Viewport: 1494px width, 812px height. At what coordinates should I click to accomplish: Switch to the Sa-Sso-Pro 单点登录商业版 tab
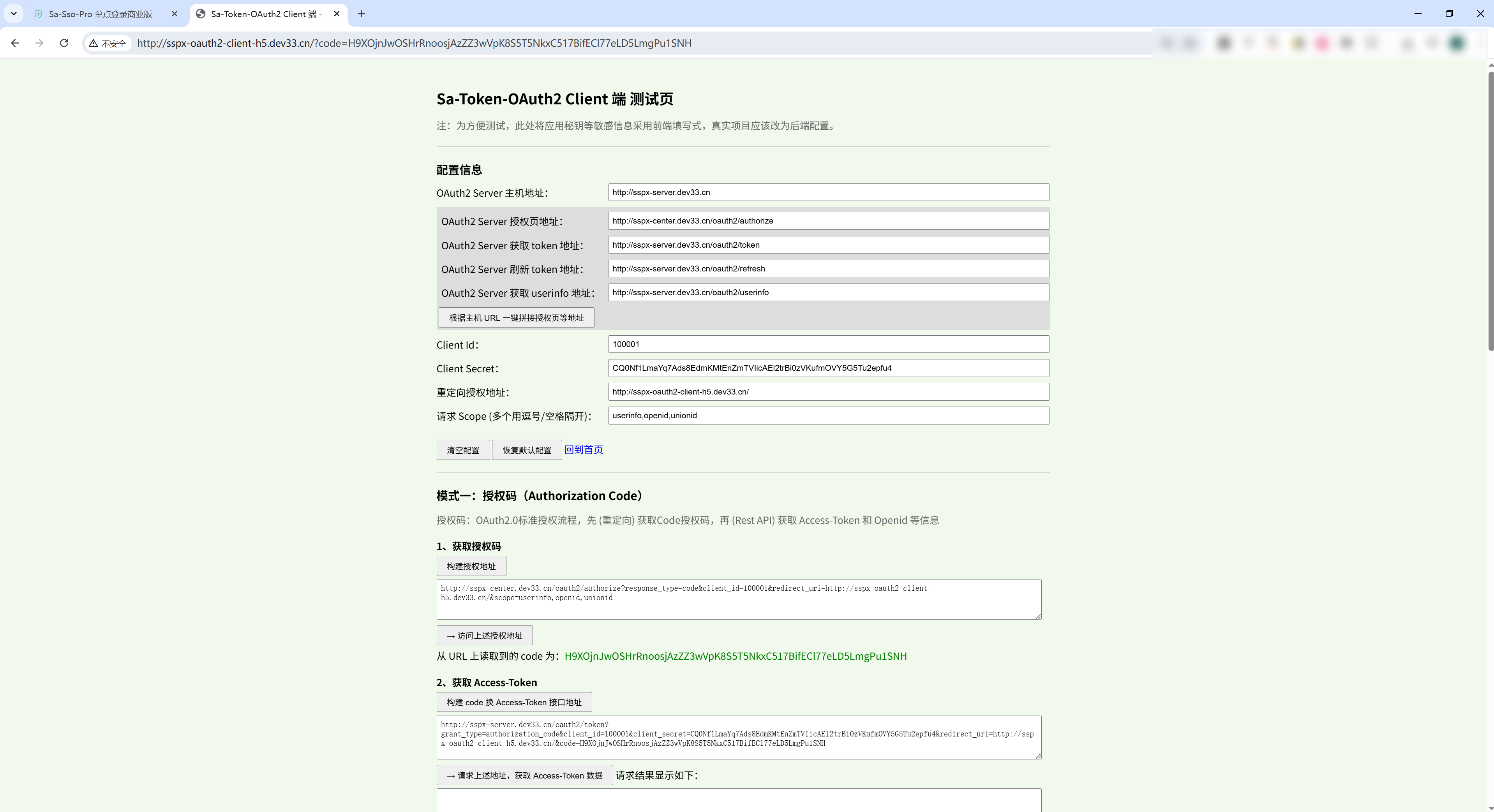click(x=100, y=14)
